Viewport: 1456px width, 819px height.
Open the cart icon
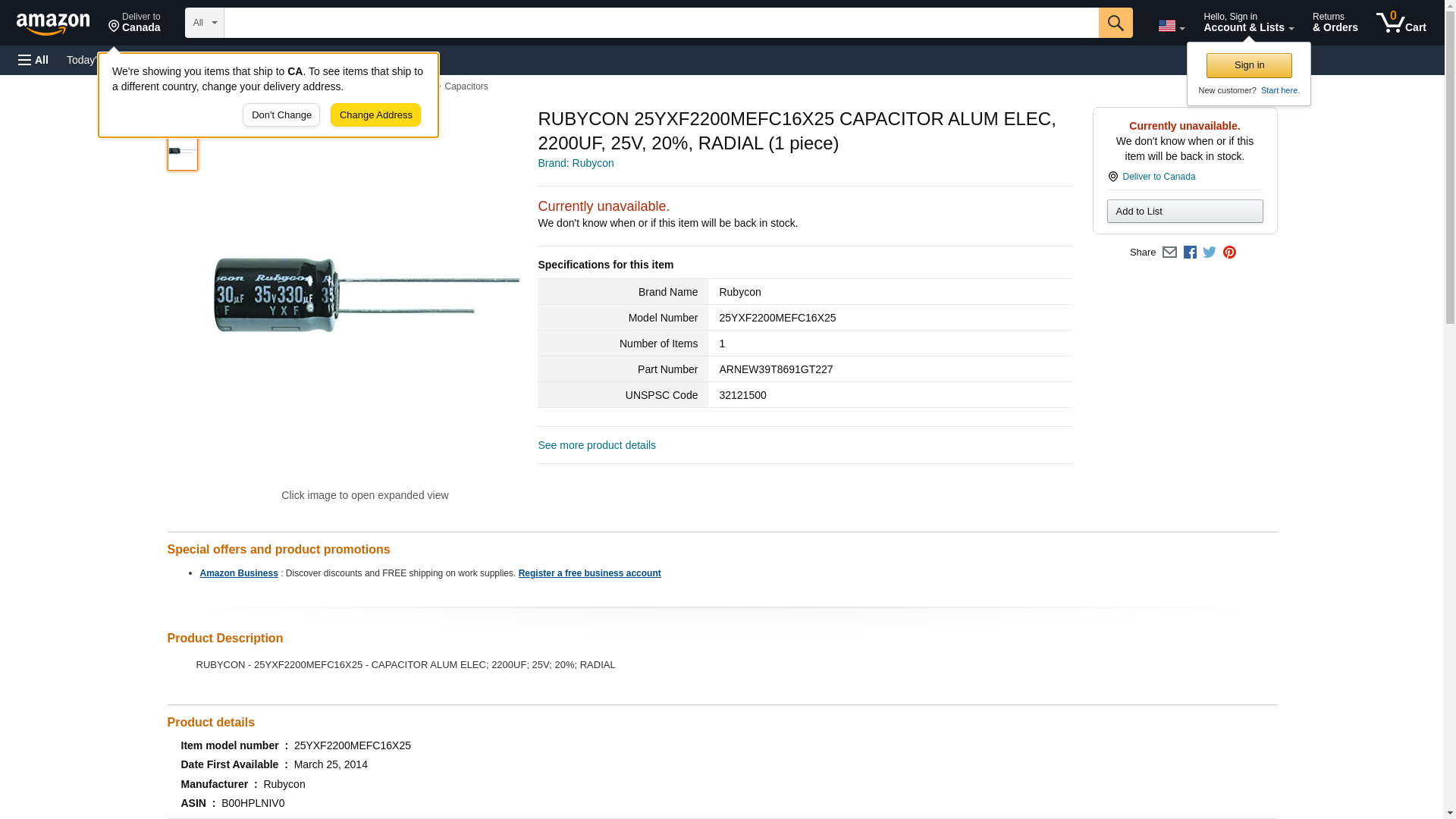point(1401,23)
